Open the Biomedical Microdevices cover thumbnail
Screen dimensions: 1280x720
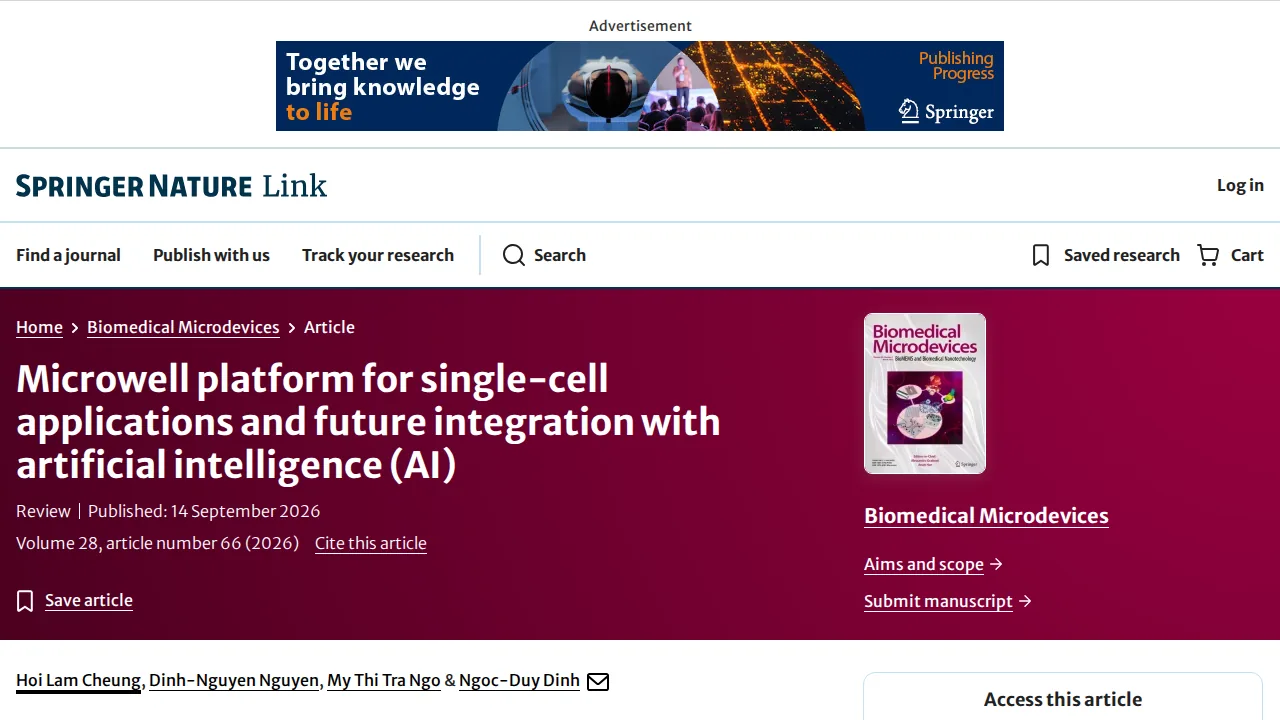[x=925, y=393]
